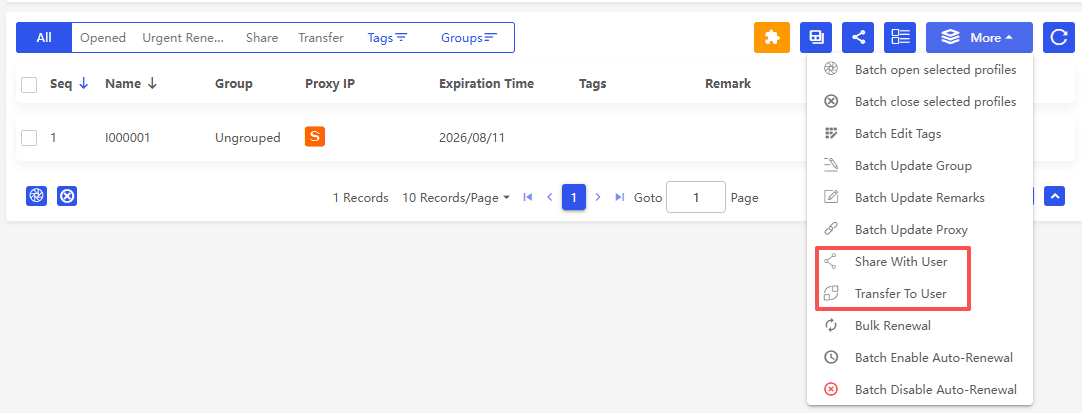The image size is (1082, 413).
Task: Choose Share With User
Action: pyautogui.click(x=920, y=262)
